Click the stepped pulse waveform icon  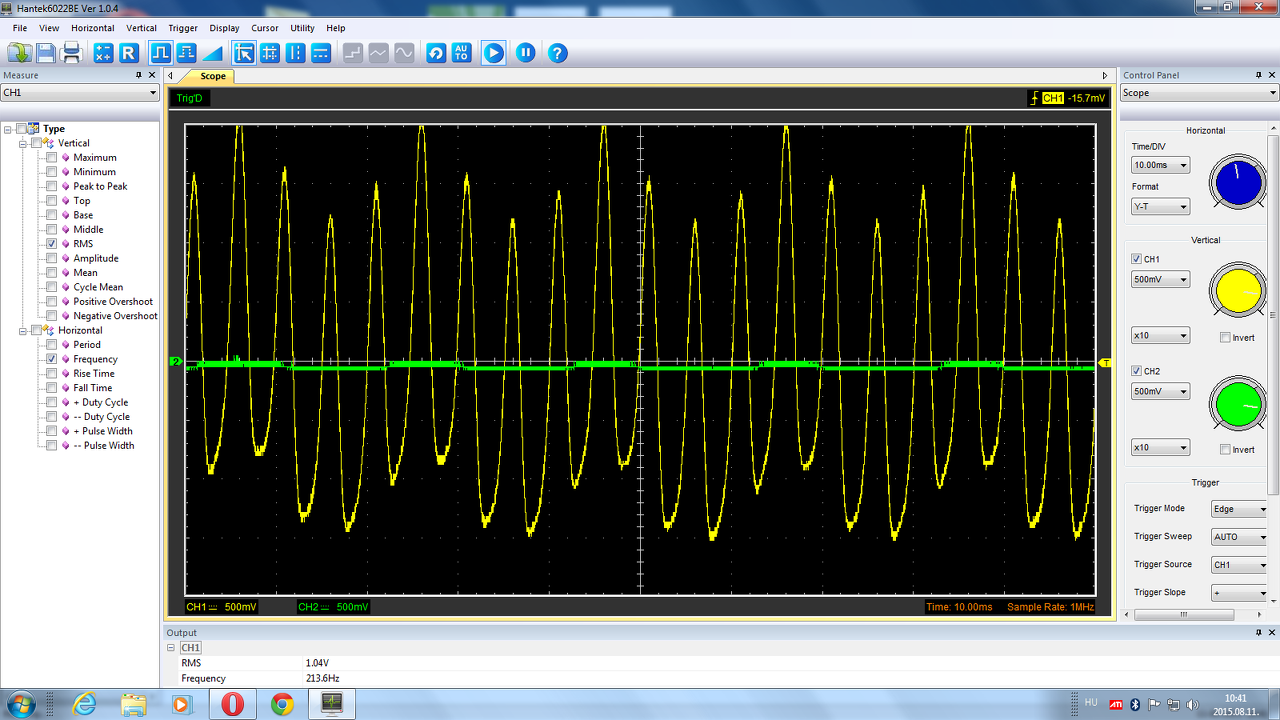(x=187, y=53)
